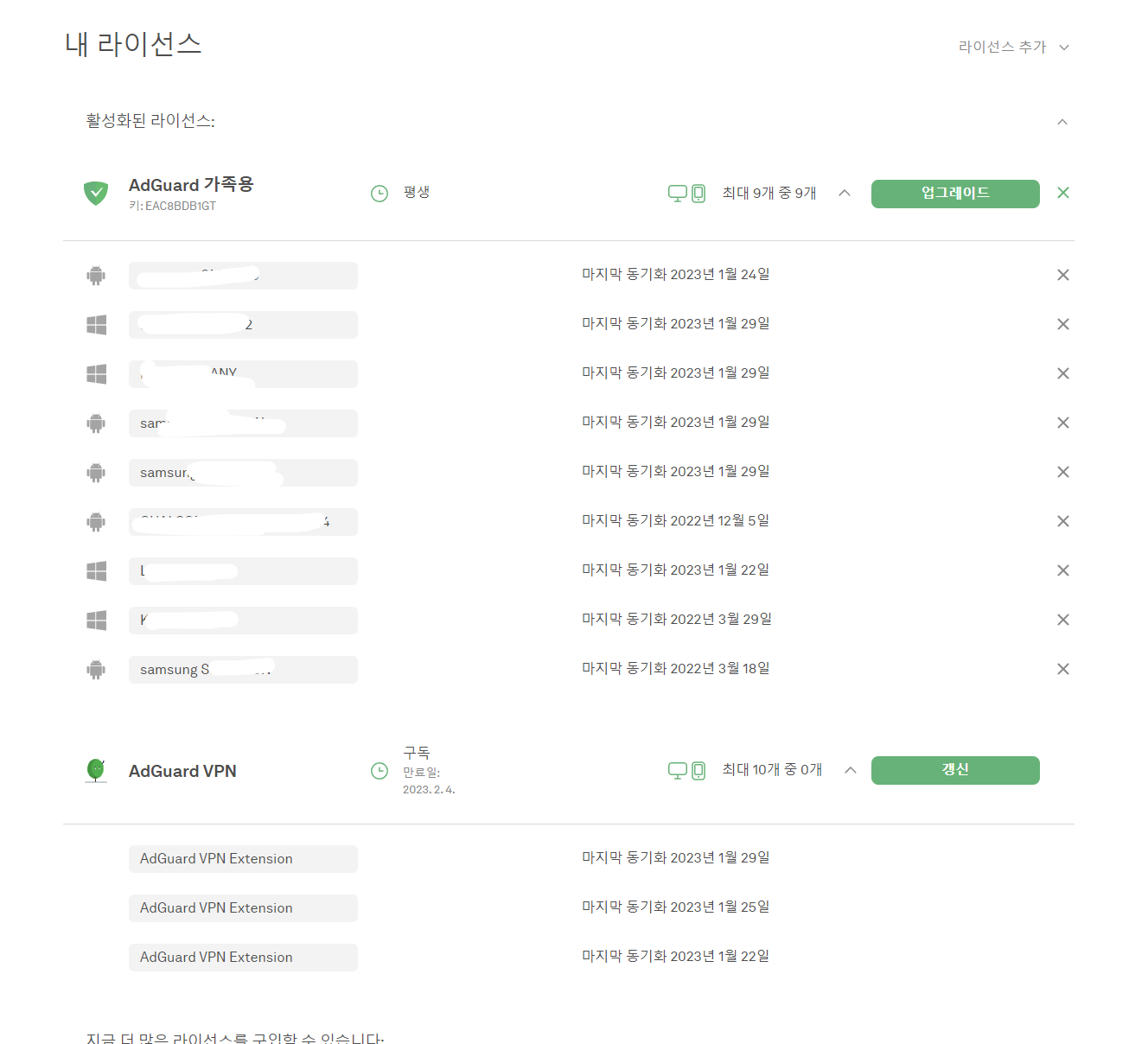Select the clock icon next to 평생

point(379,193)
